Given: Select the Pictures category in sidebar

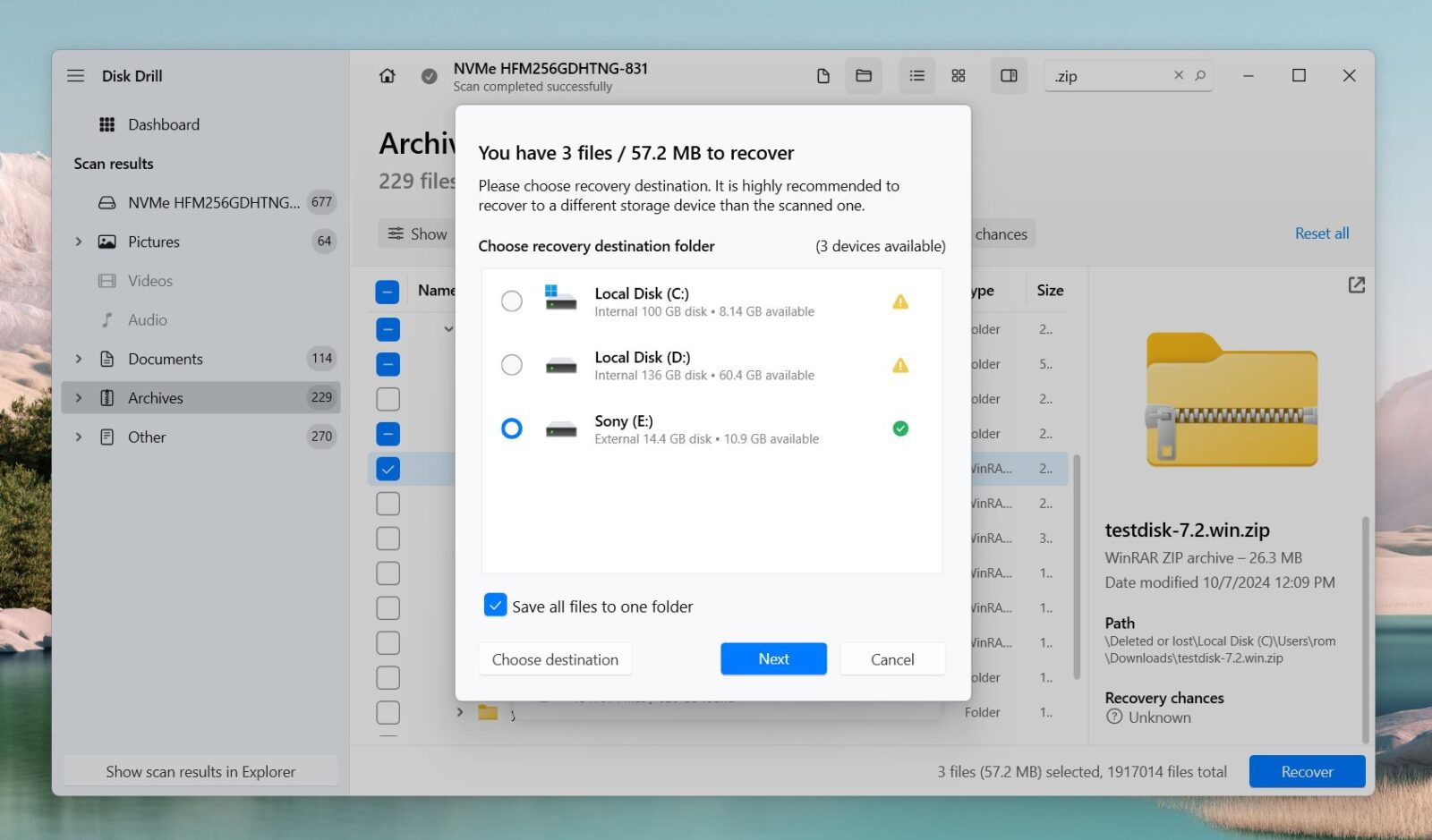Looking at the screenshot, I should click(x=154, y=242).
